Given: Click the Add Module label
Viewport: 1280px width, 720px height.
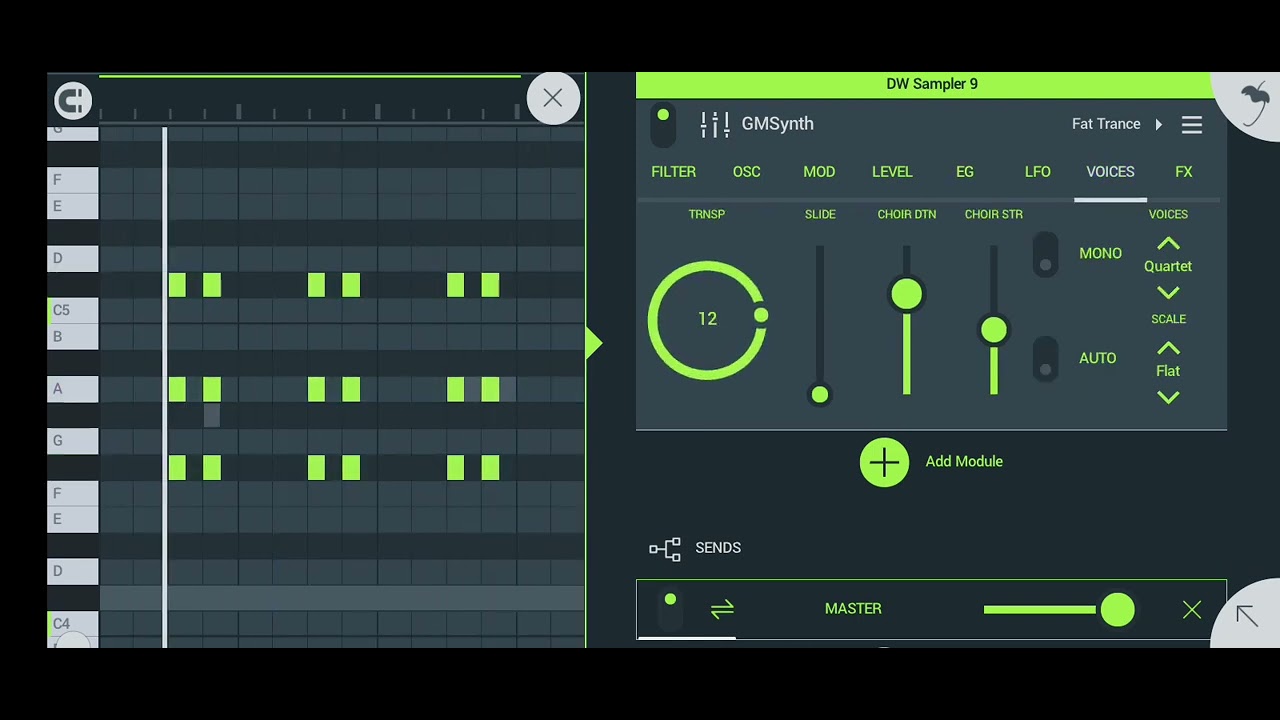Looking at the screenshot, I should (x=964, y=462).
